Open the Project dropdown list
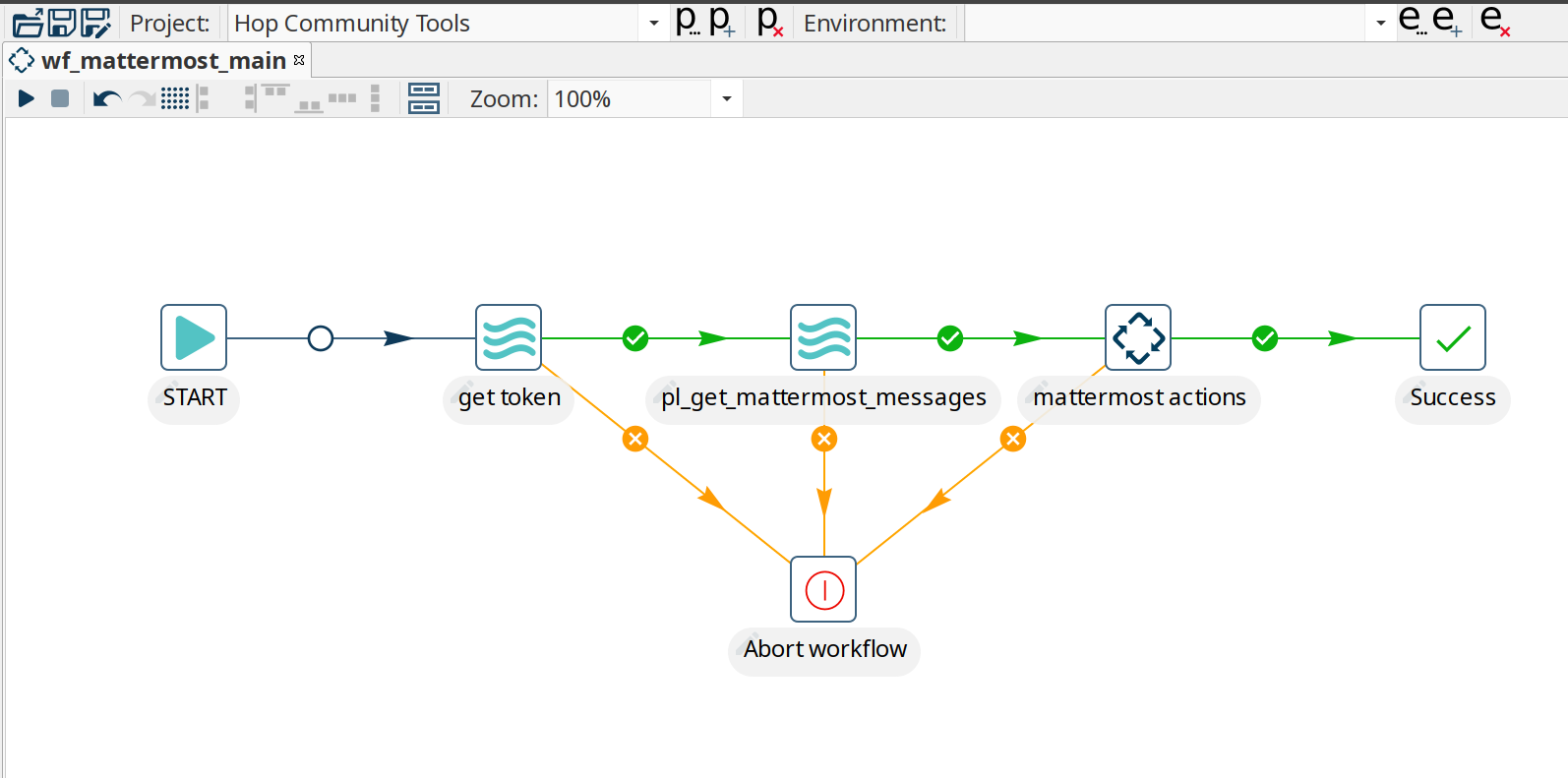Screen dimensions: 1568x778 point(654,23)
